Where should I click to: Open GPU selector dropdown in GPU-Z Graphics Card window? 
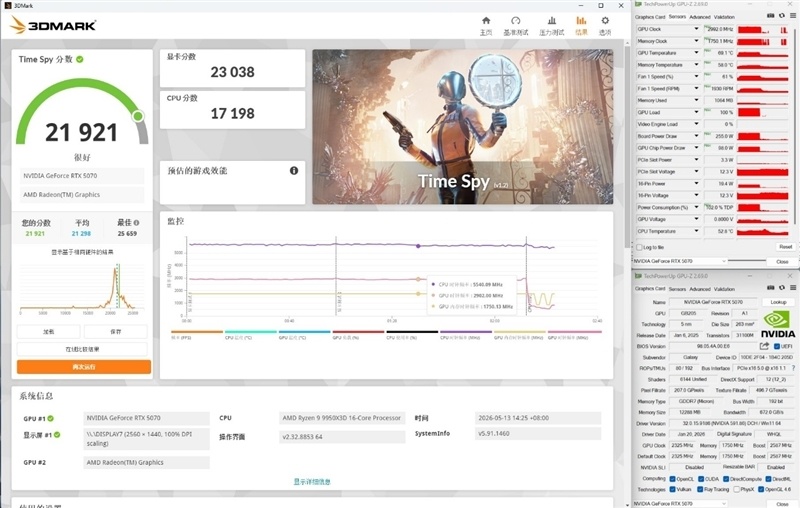[680, 503]
